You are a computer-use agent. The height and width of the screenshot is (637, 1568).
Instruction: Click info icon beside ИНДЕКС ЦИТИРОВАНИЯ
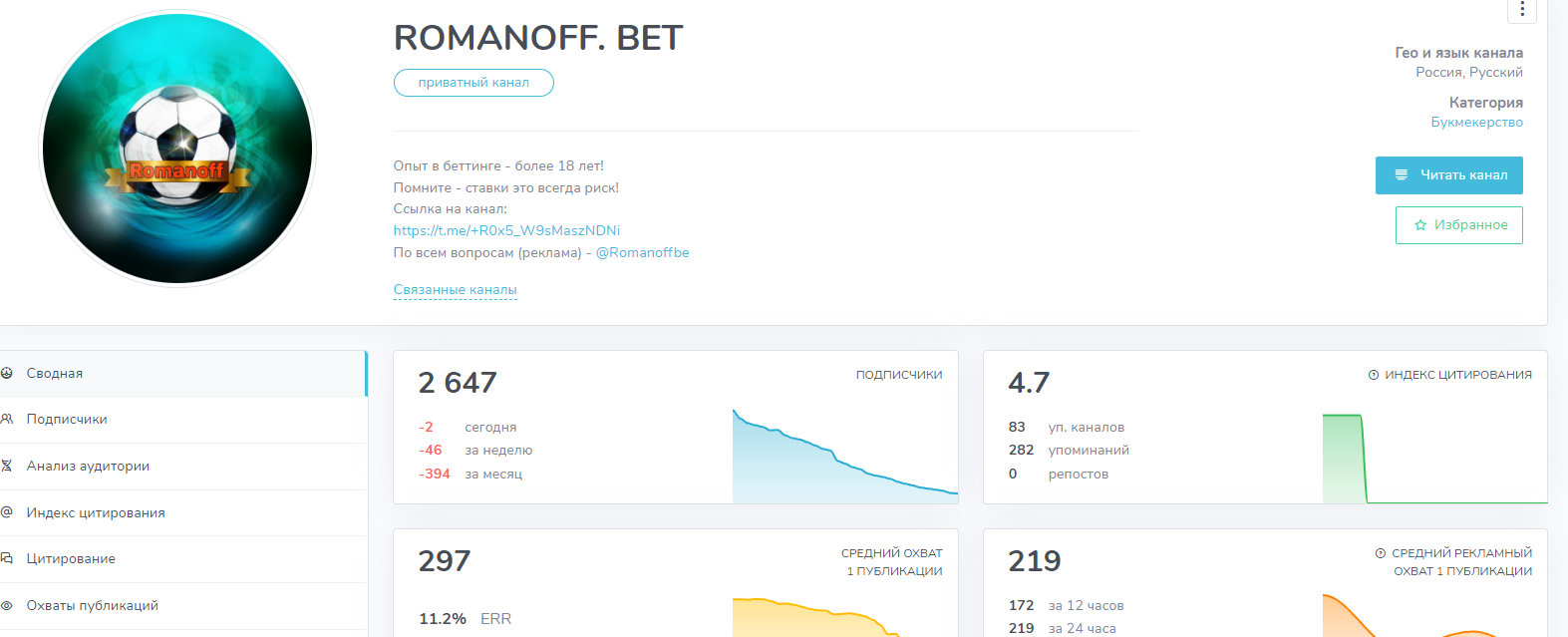pyautogui.click(x=1374, y=375)
